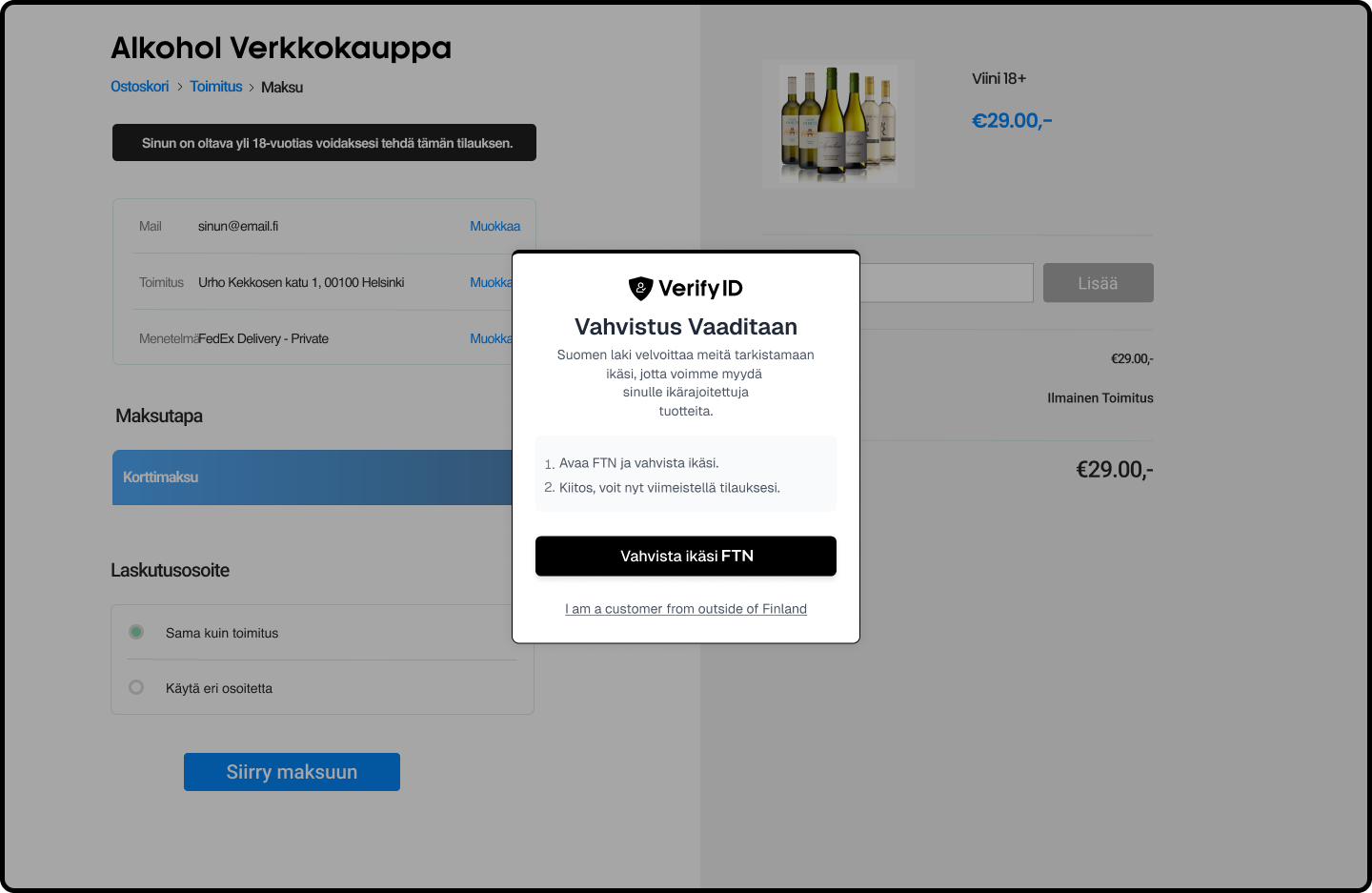Click the 18-year age requirement notice banner
The image size is (1372, 893).
pyautogui.click(x=324, y=143)
